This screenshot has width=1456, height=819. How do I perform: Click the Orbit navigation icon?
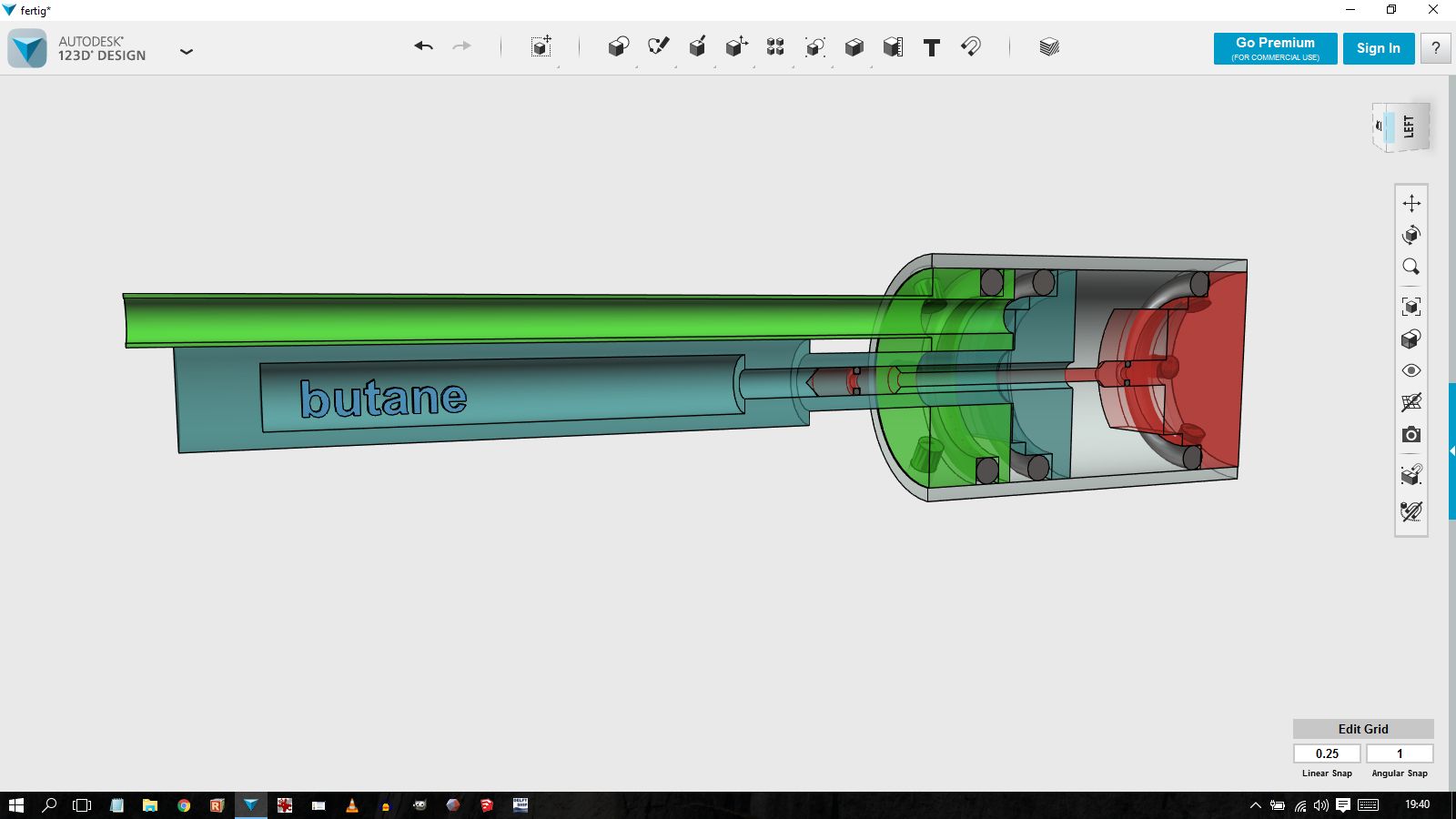[1410, 235]
